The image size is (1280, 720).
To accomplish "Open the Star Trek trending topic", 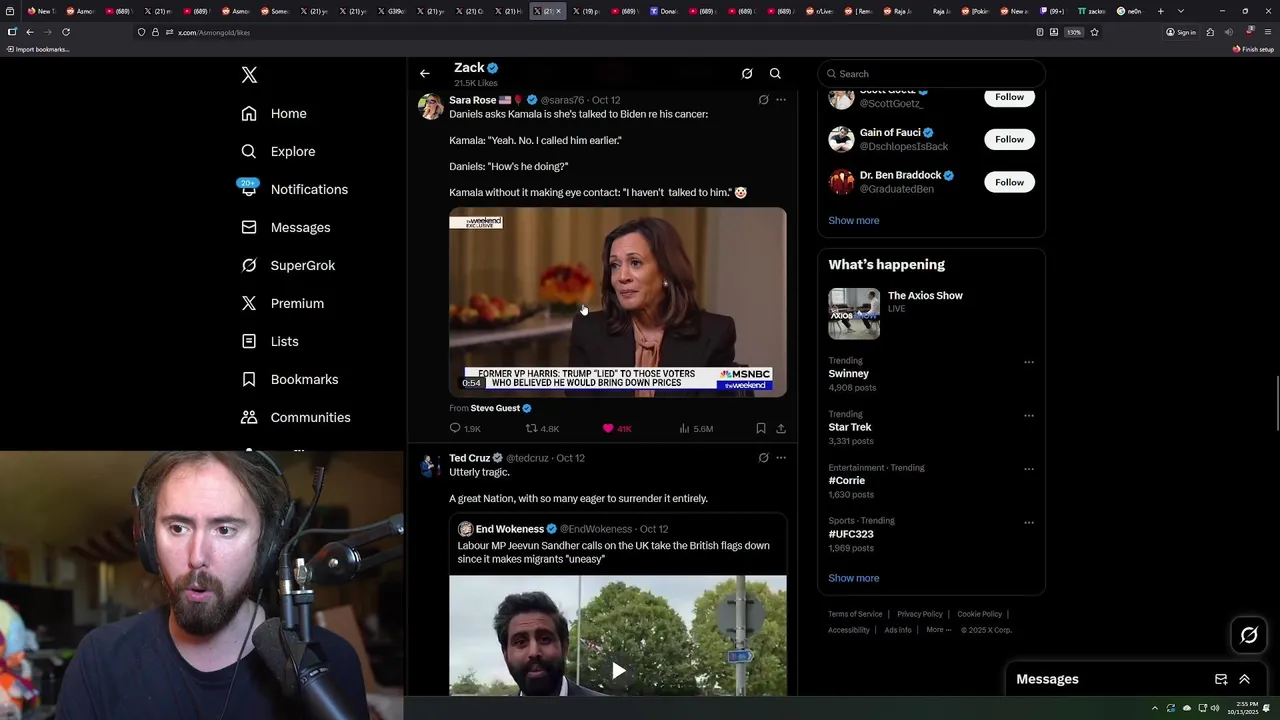I will point(850,427).
